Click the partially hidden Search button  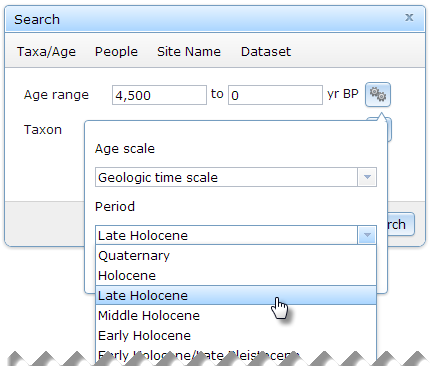401,224
